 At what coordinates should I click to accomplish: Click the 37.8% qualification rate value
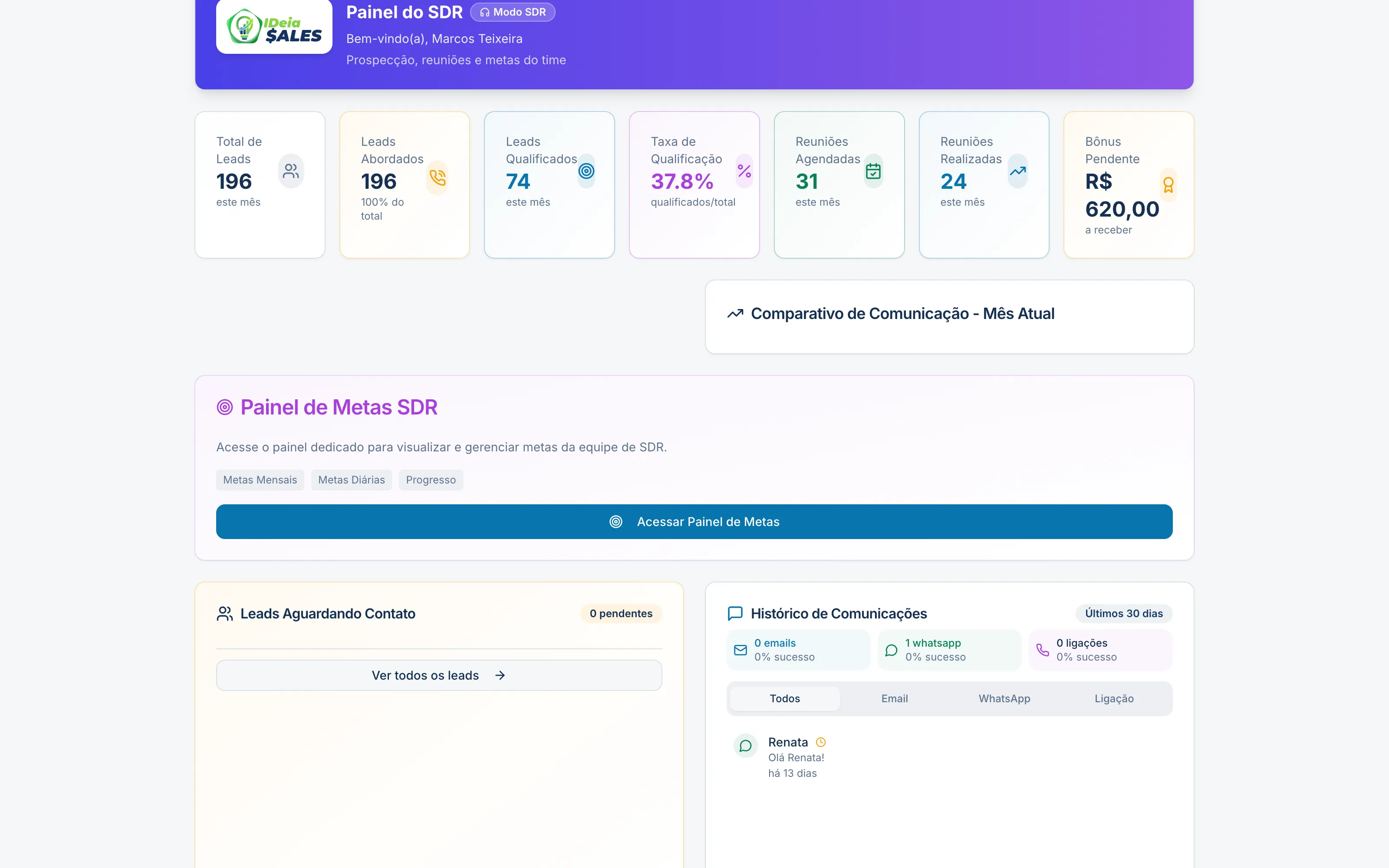(x=682, y=181)
